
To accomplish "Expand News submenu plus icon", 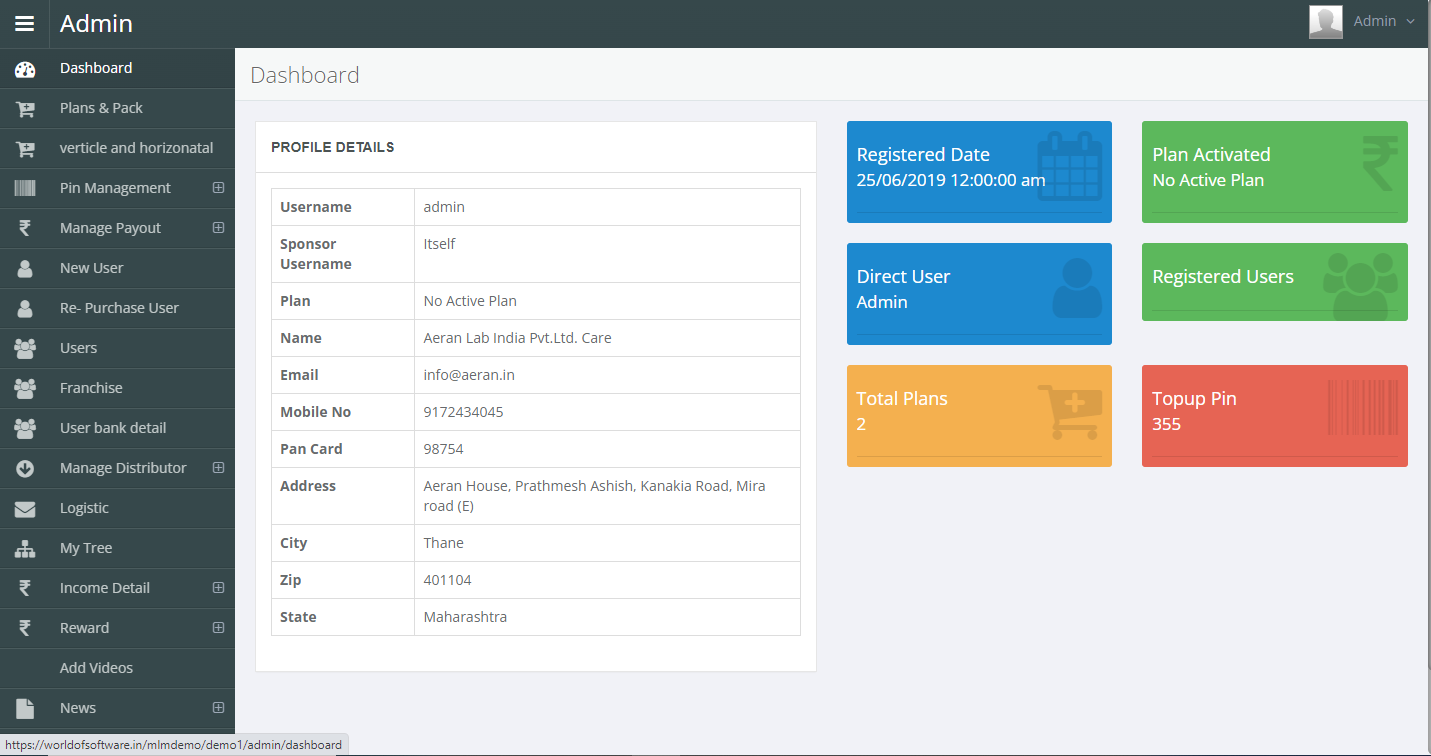I will pos(218,708).
